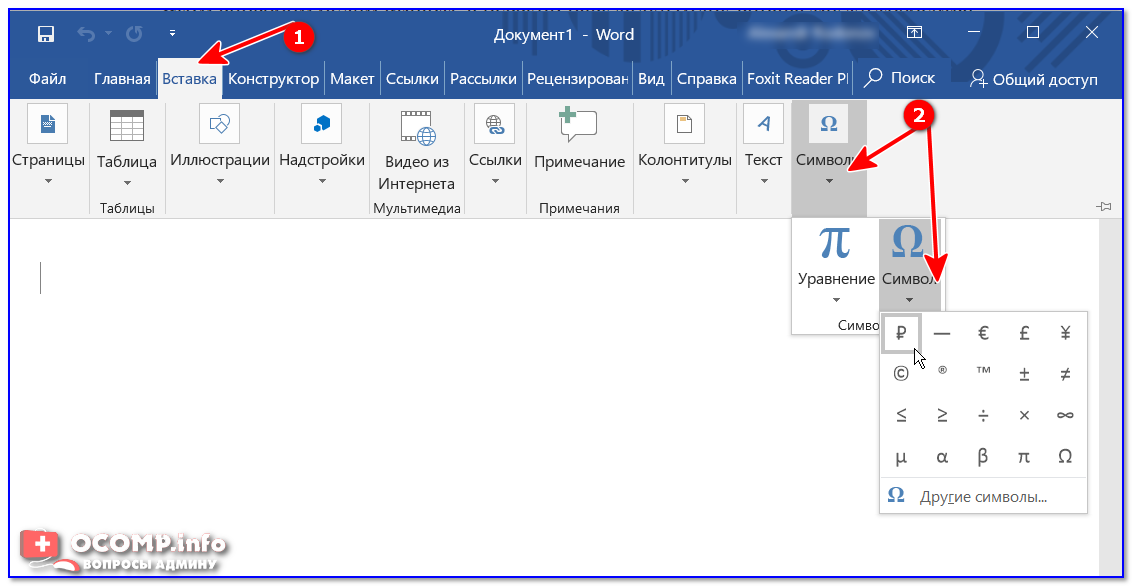
Task: Click the Символ omega button in popup
Action: [x=909, y=263]
